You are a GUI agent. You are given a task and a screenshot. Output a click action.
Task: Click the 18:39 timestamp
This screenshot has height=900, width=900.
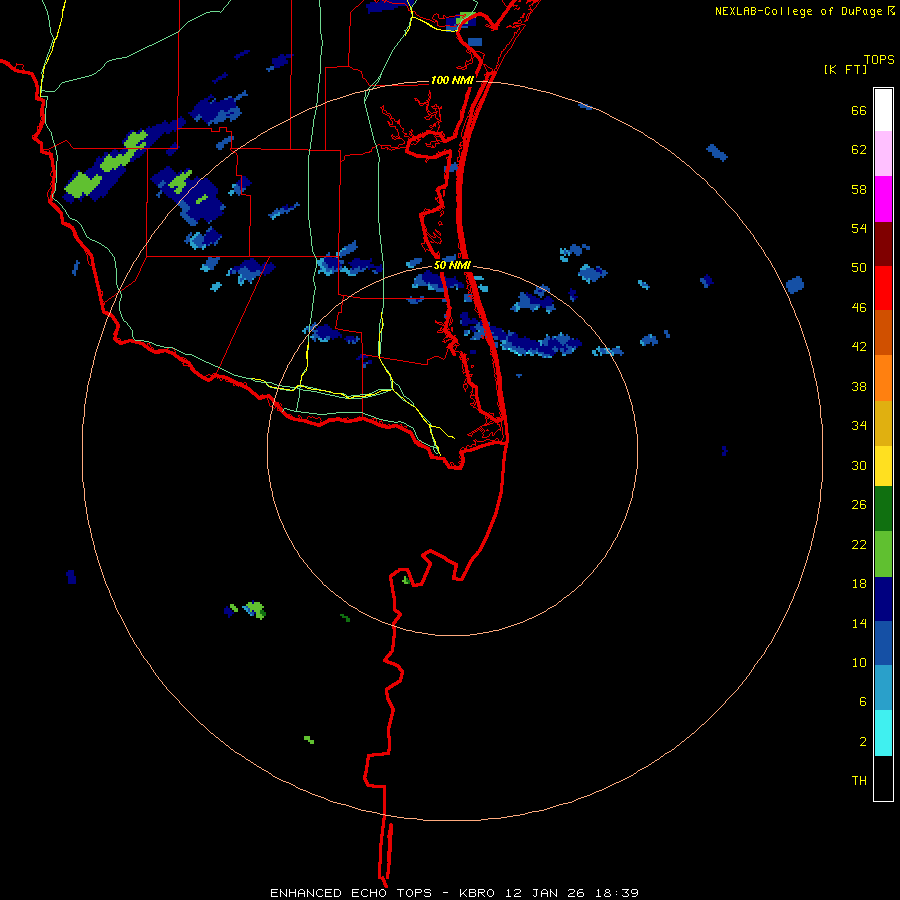pyautogui.click(x=618, y=893)
